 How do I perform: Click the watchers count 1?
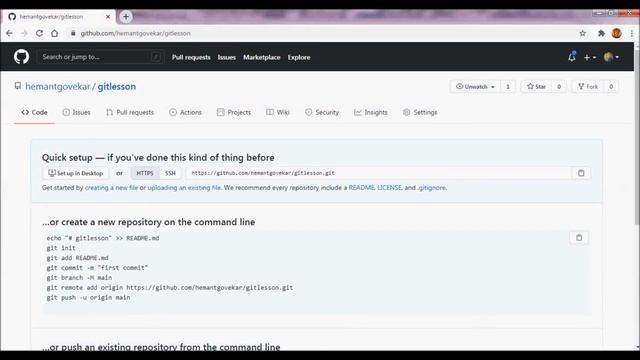pyautogui.click(x=508, y=87)
